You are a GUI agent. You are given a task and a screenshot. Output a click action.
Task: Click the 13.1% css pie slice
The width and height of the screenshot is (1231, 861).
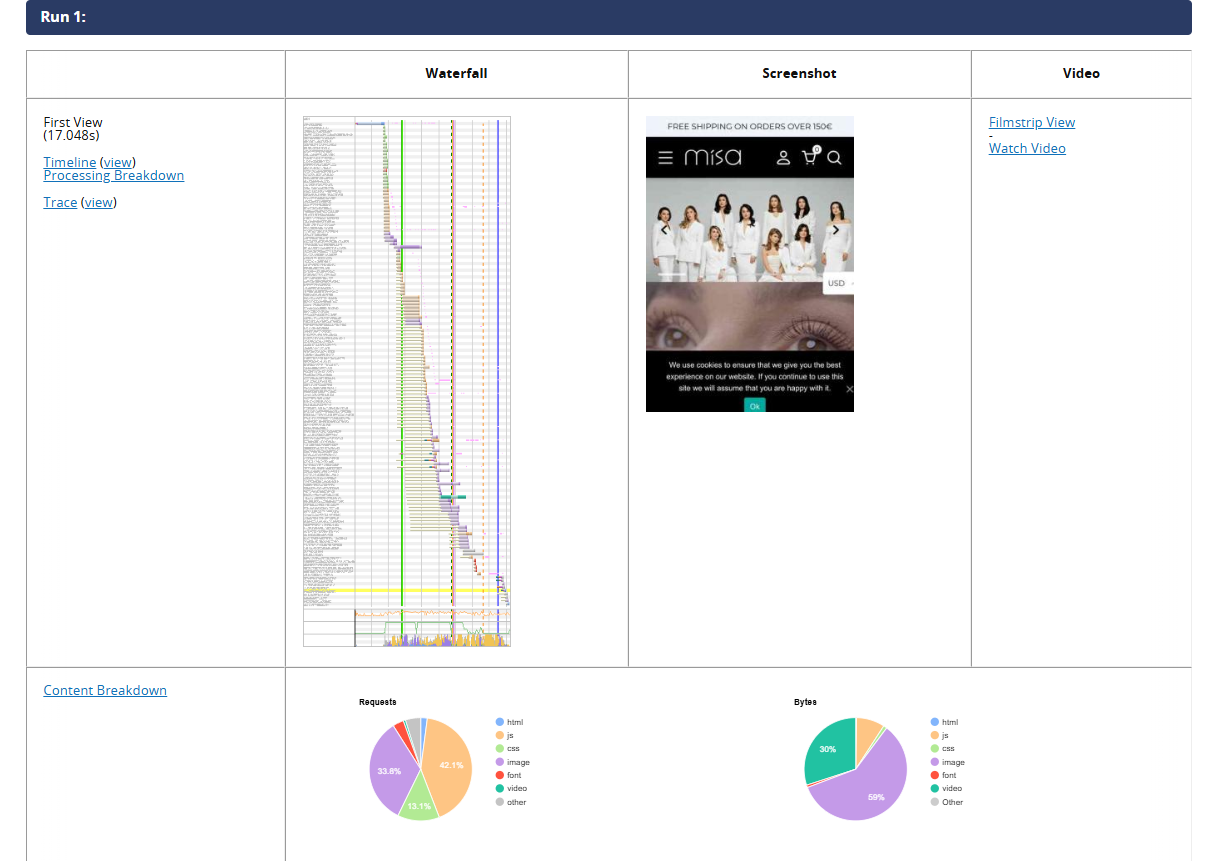419,805
